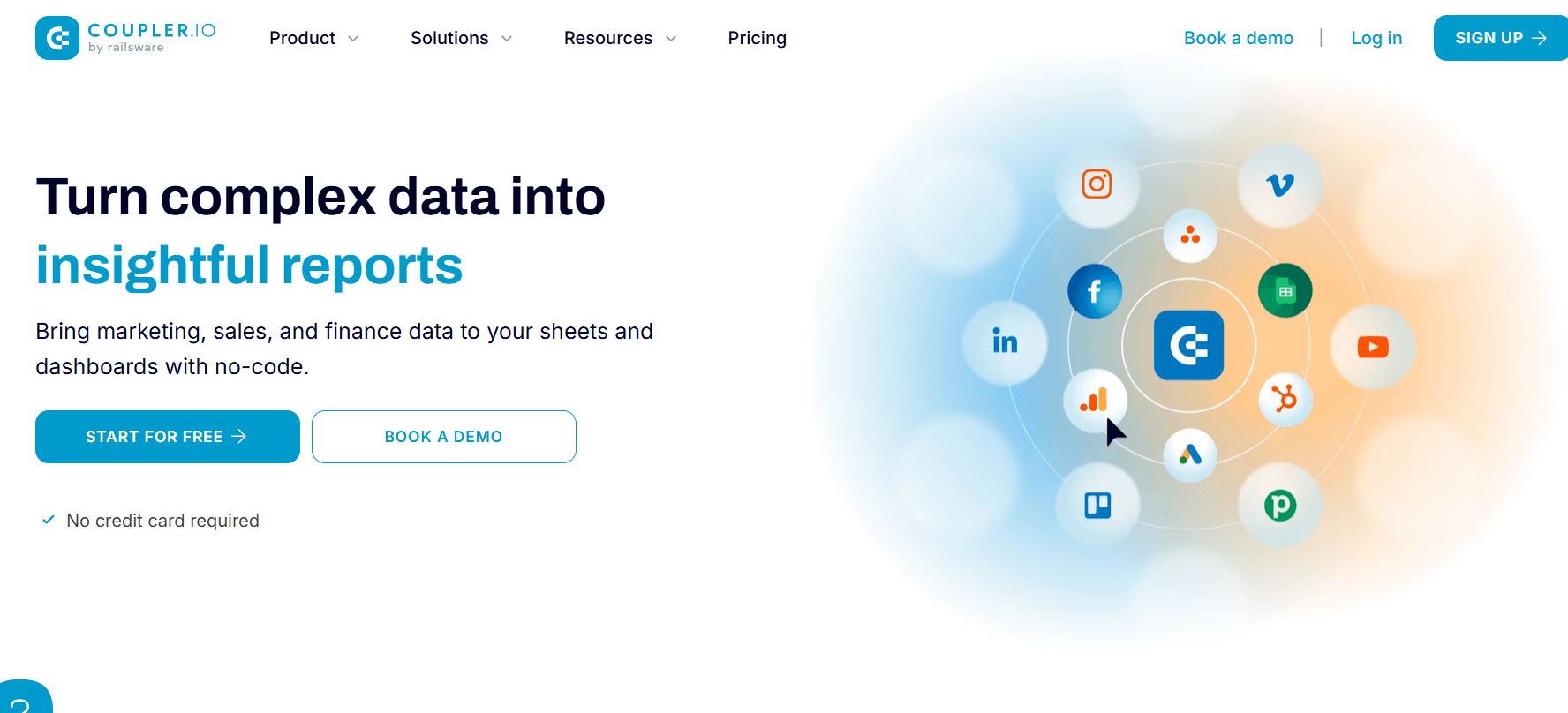Open the Resources dropdown menu

[x=620, y=38]
